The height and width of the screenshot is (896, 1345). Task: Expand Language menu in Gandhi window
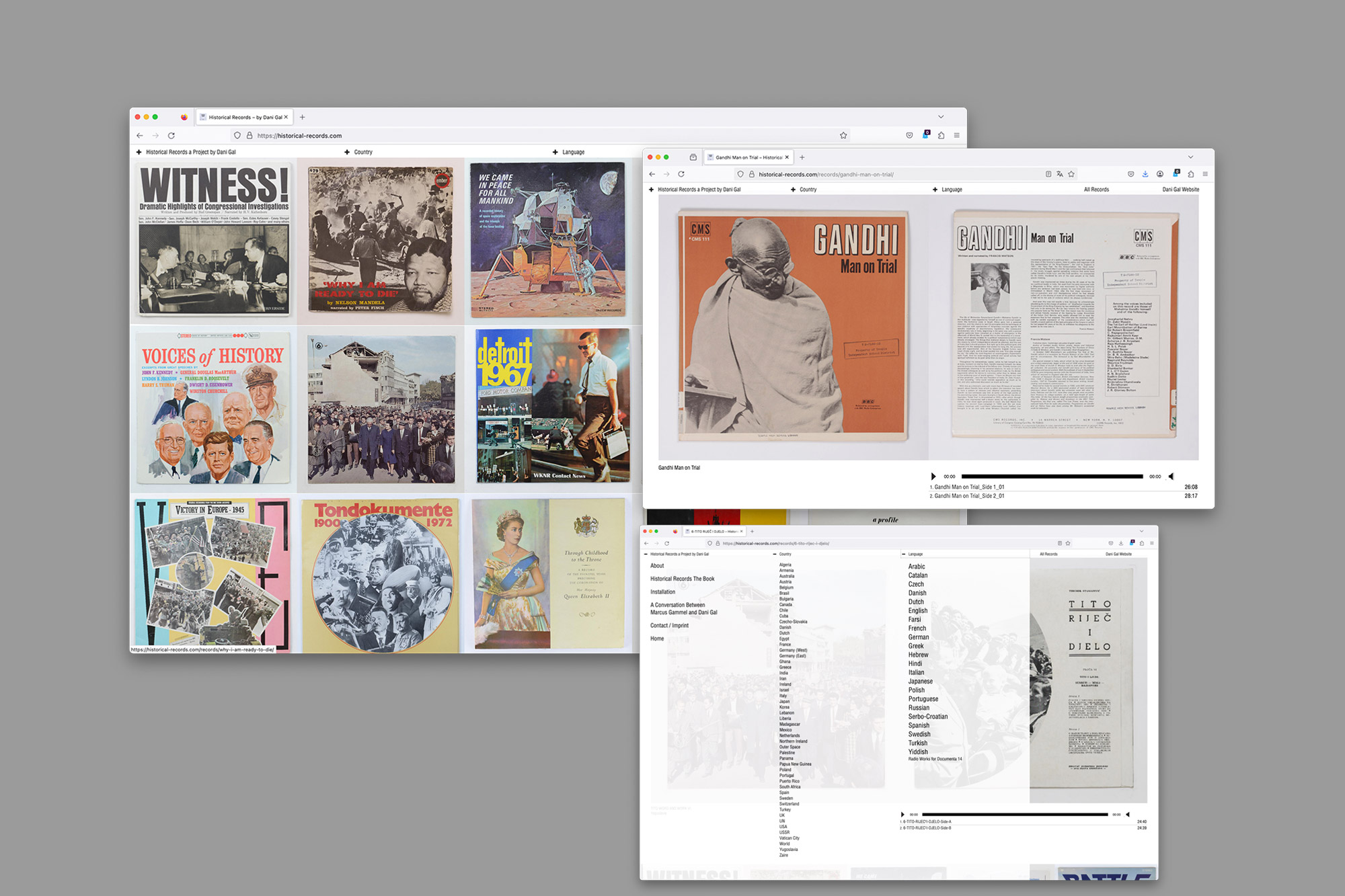point(947,190)
